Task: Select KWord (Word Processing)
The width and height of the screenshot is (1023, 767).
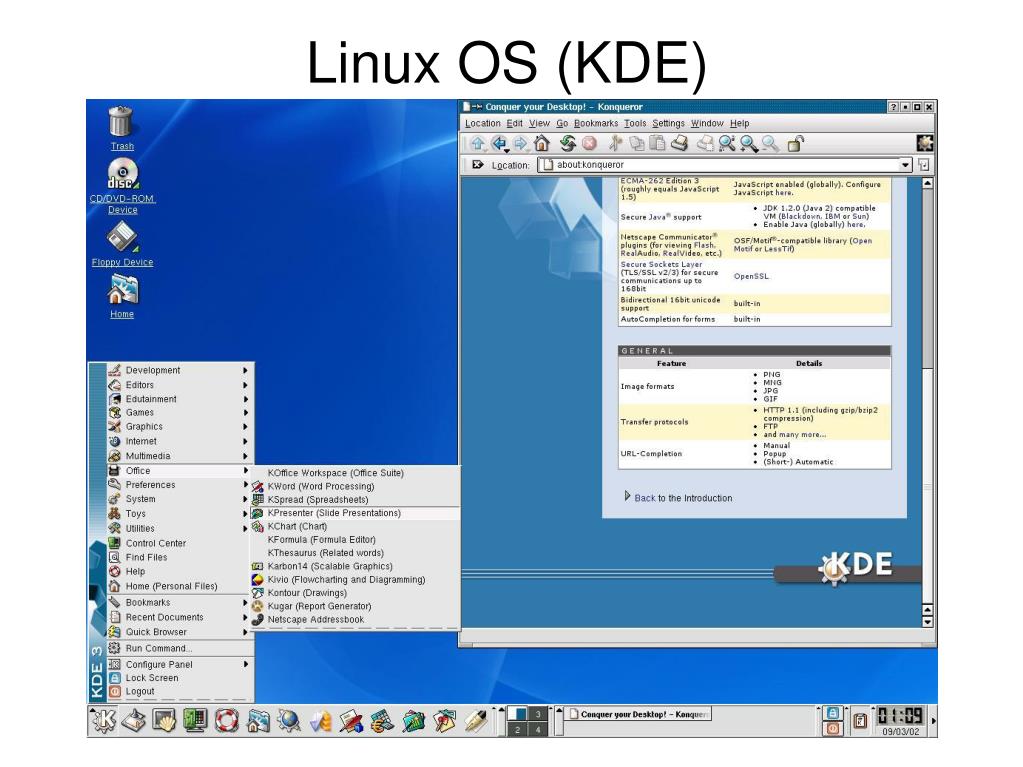Action: 354,487
